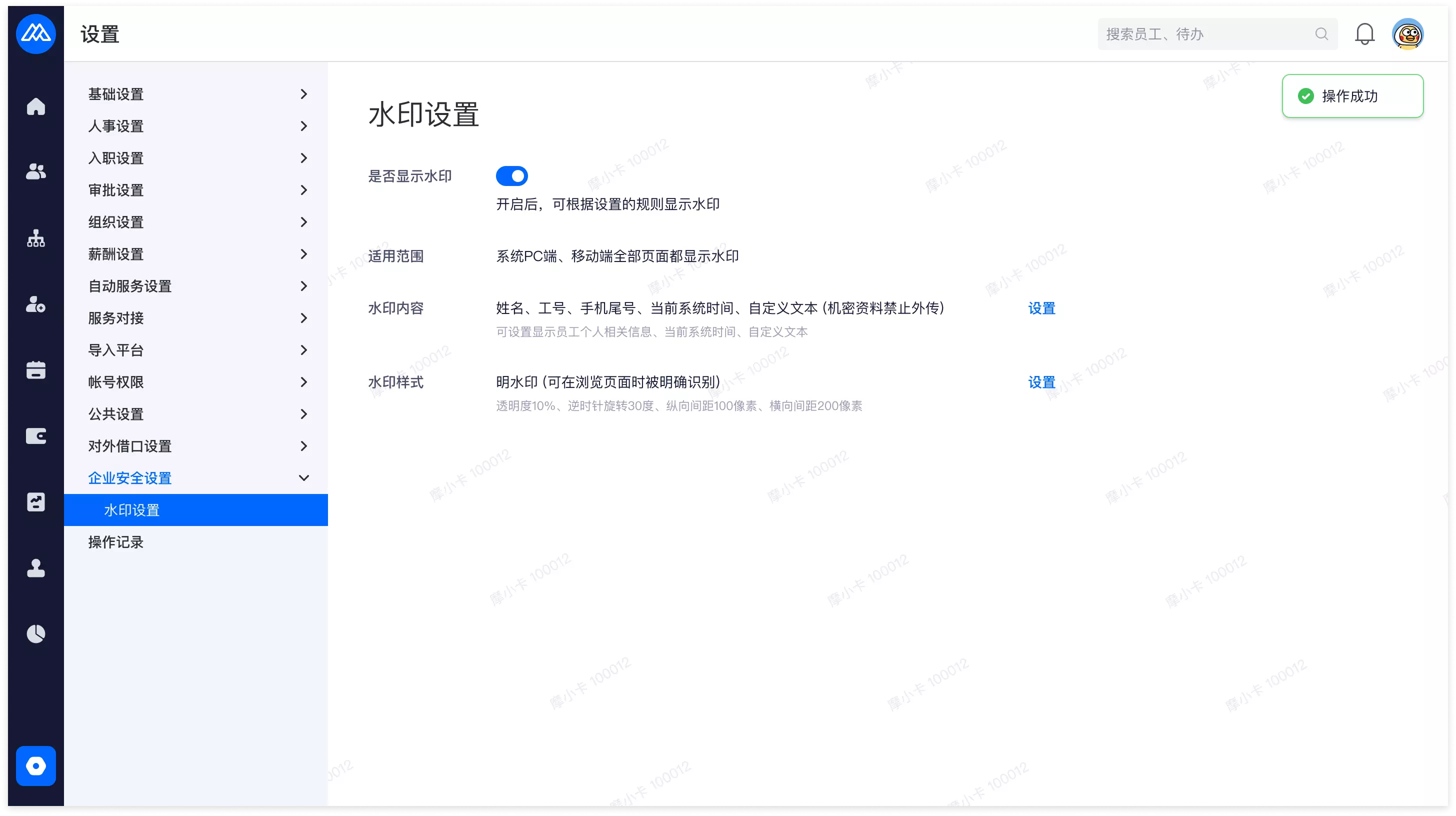The image size is (1456, 816).
Task: Open the organization chart icon in the sidebar
Action: tap(35, 238)
